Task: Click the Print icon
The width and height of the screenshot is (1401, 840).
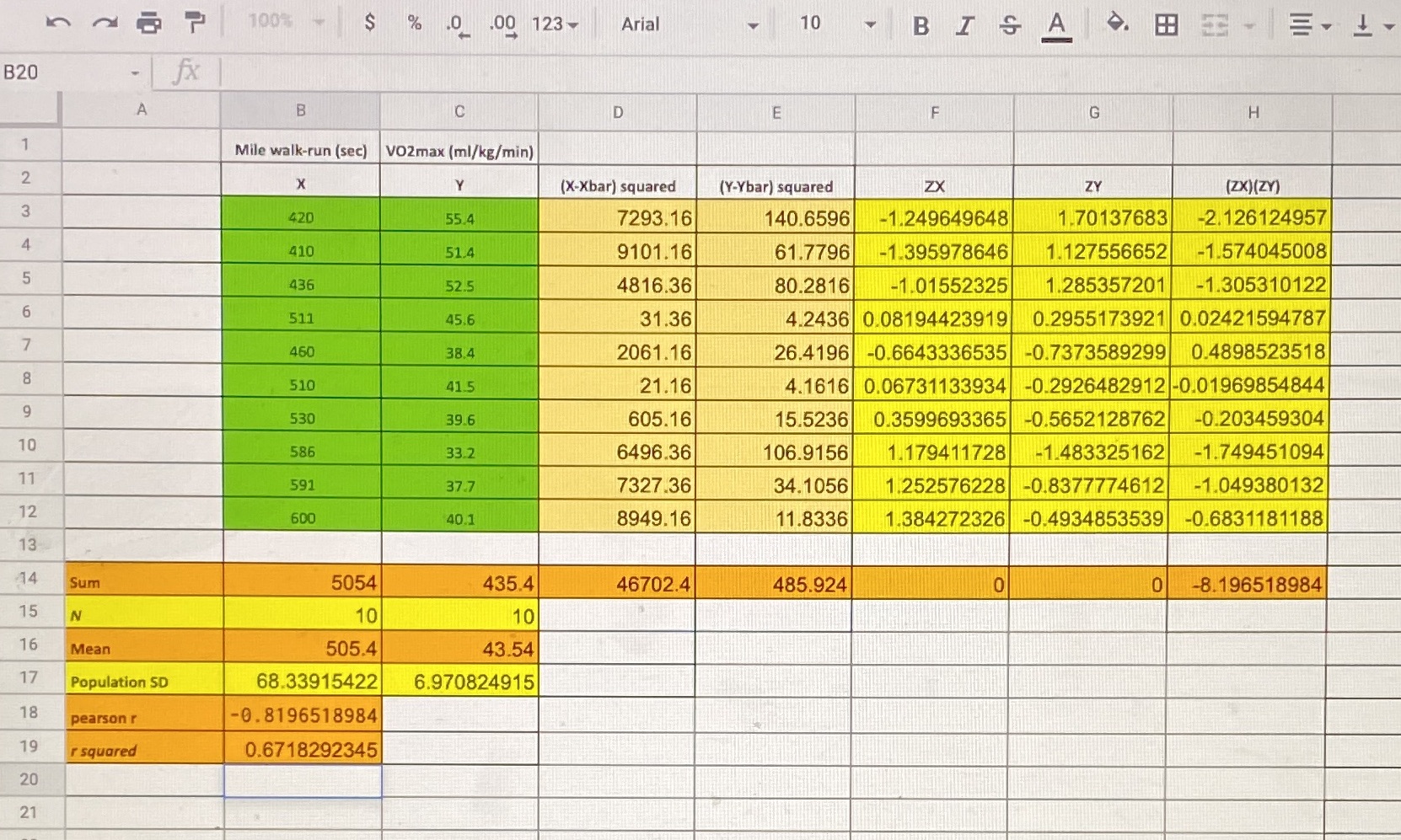Action: (148, 24)
